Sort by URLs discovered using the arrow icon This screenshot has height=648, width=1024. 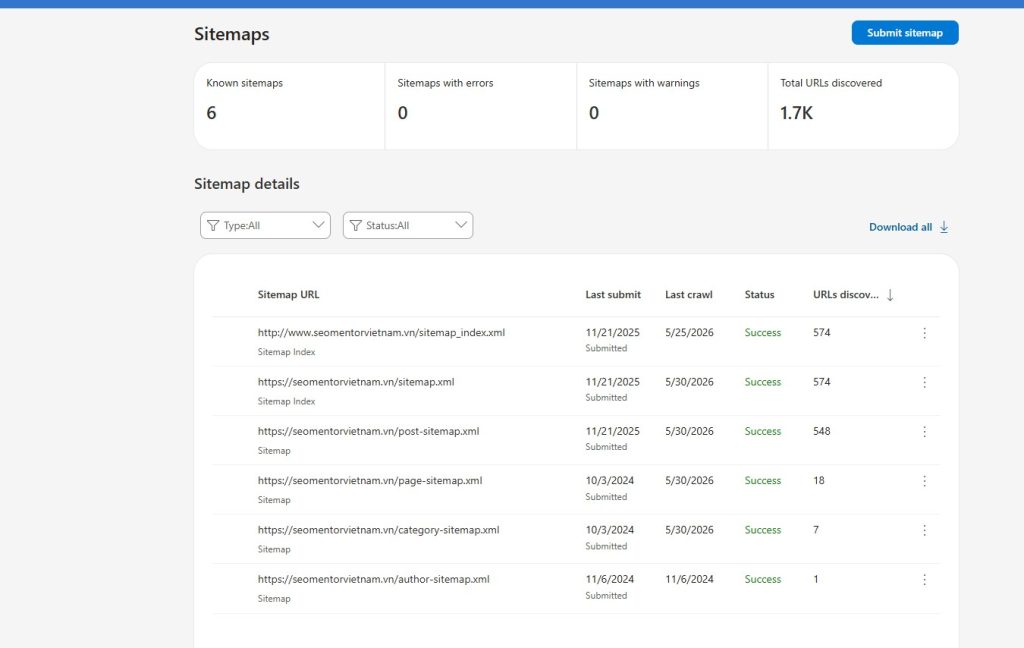pyautogui.click(x=889, y=295)
